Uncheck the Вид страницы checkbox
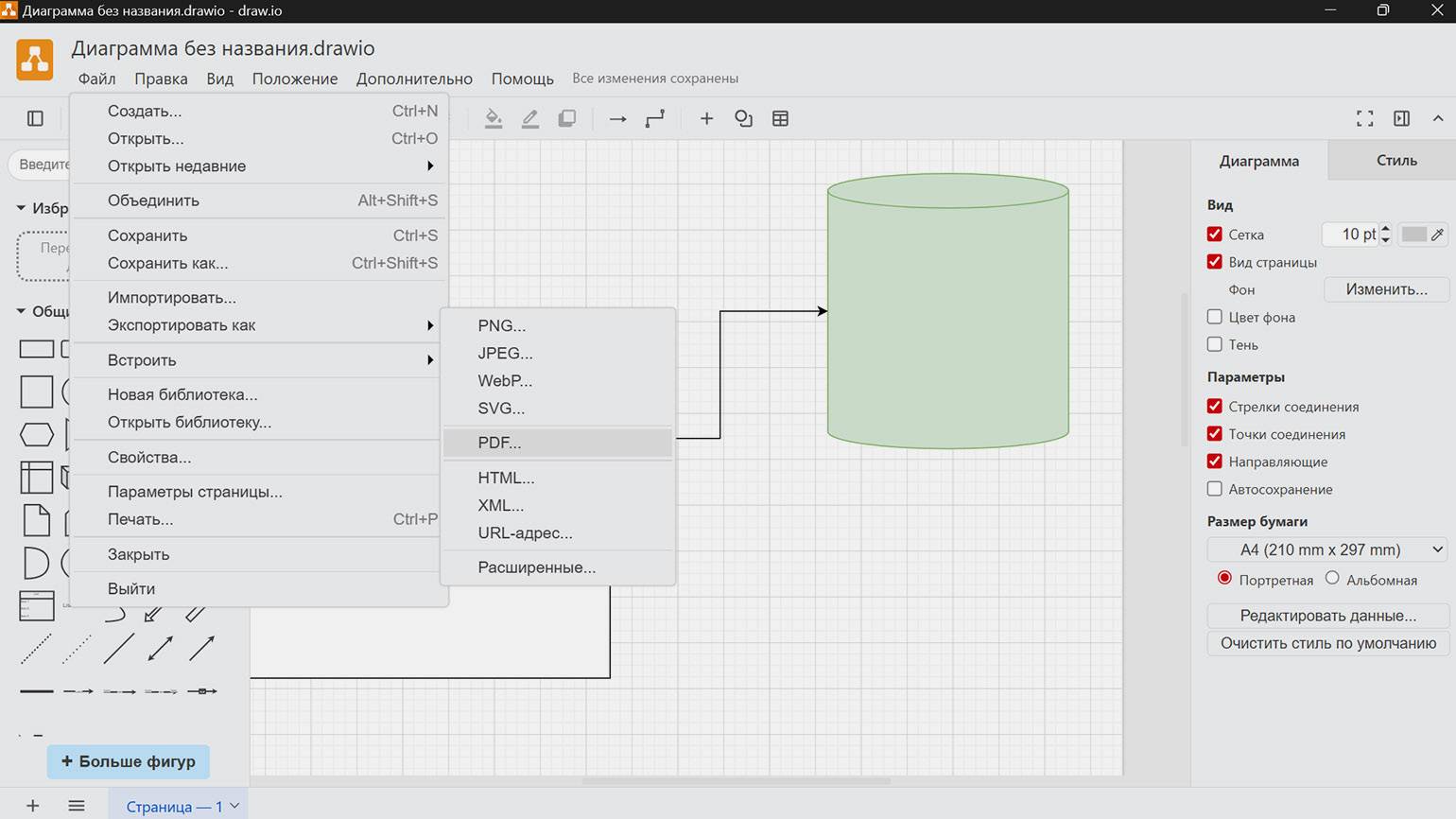 [1215, 261]
